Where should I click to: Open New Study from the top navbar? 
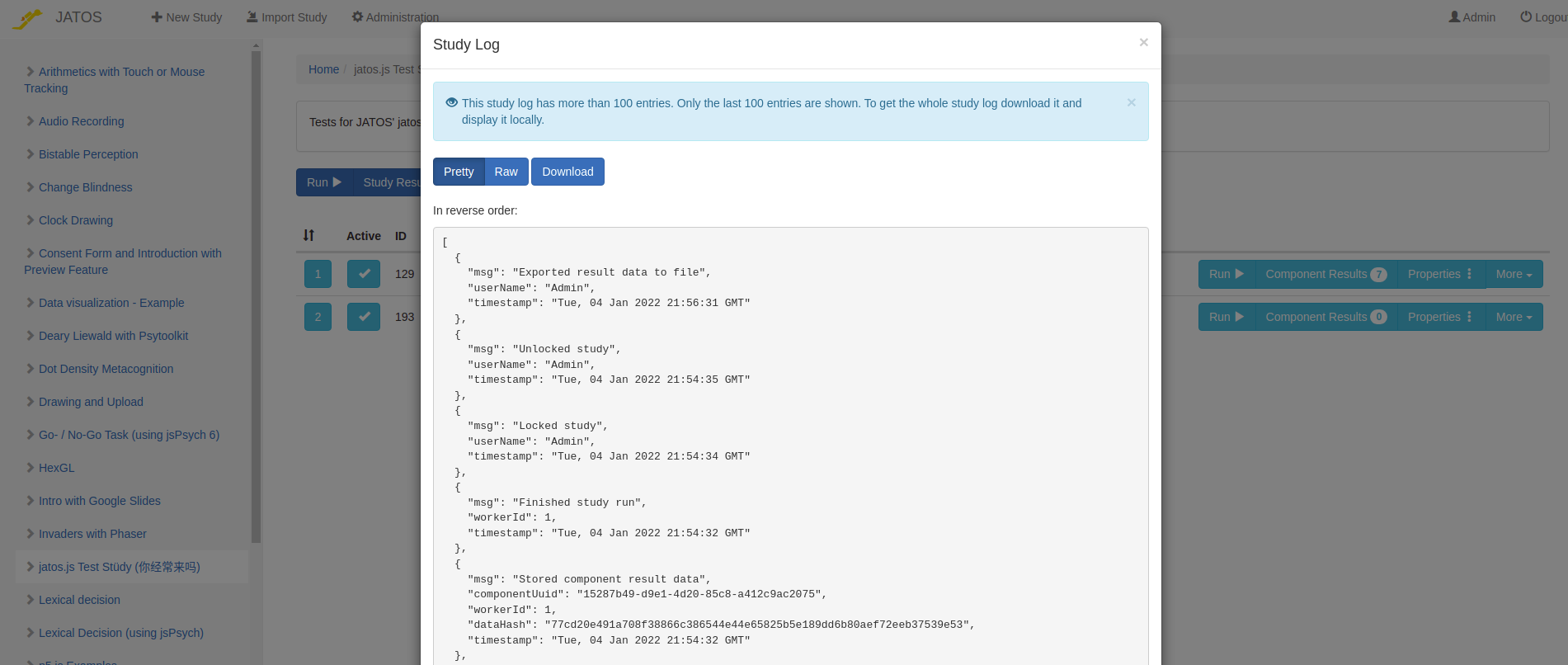click(186, 17)
